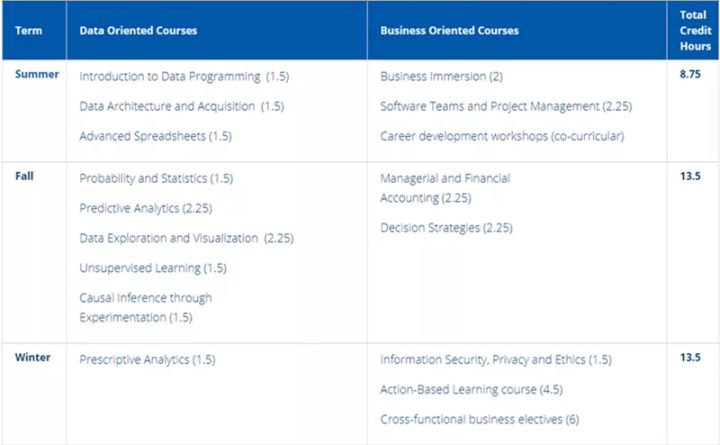The height and width of the screenshot is (445, 720).
Task: Click Software Teams and Project Management
Action: pyautogui.click(x=506, y=106)
